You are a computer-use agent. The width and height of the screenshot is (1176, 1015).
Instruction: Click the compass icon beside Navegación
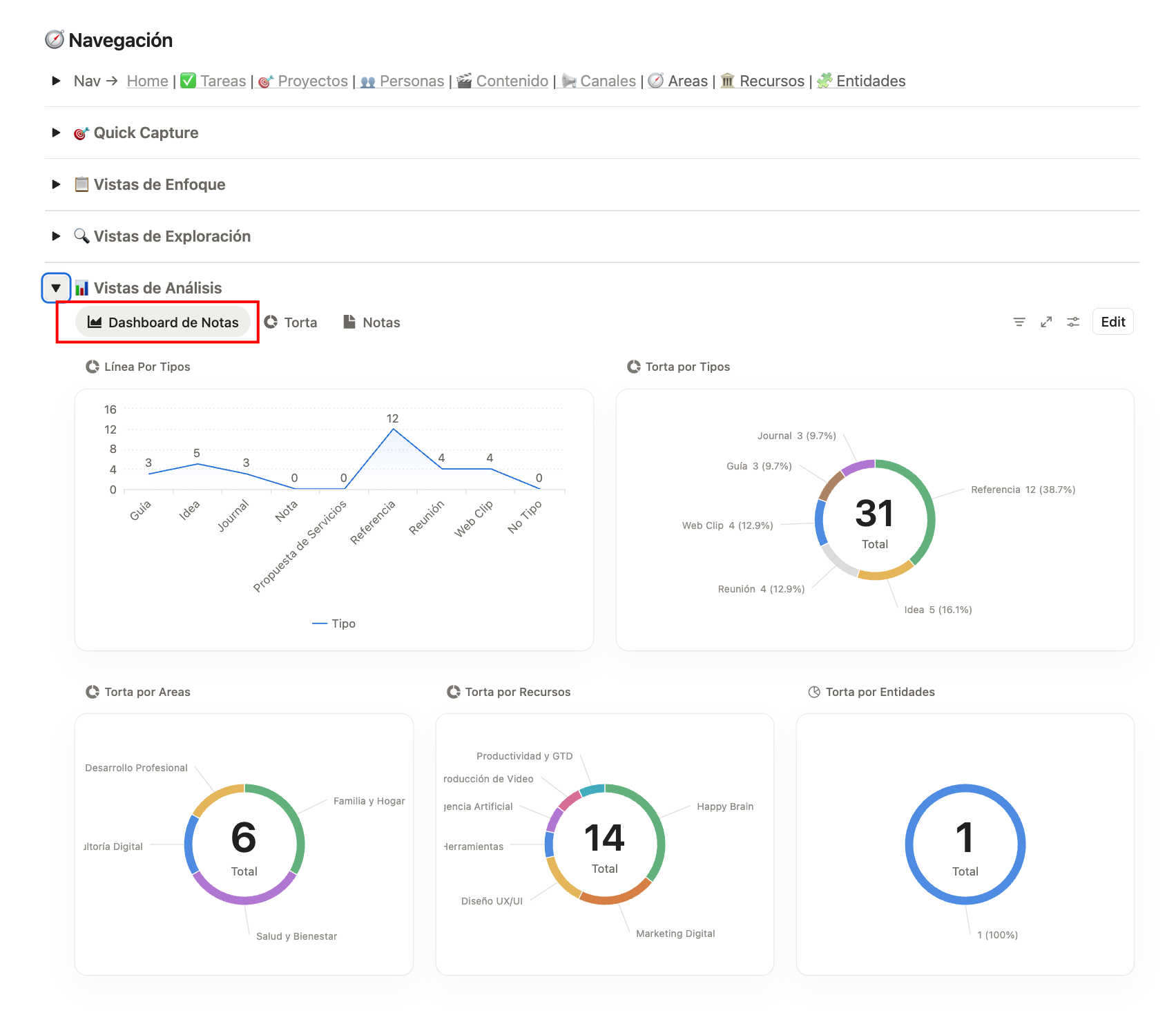pyautogui.click(x=55, y=39)
